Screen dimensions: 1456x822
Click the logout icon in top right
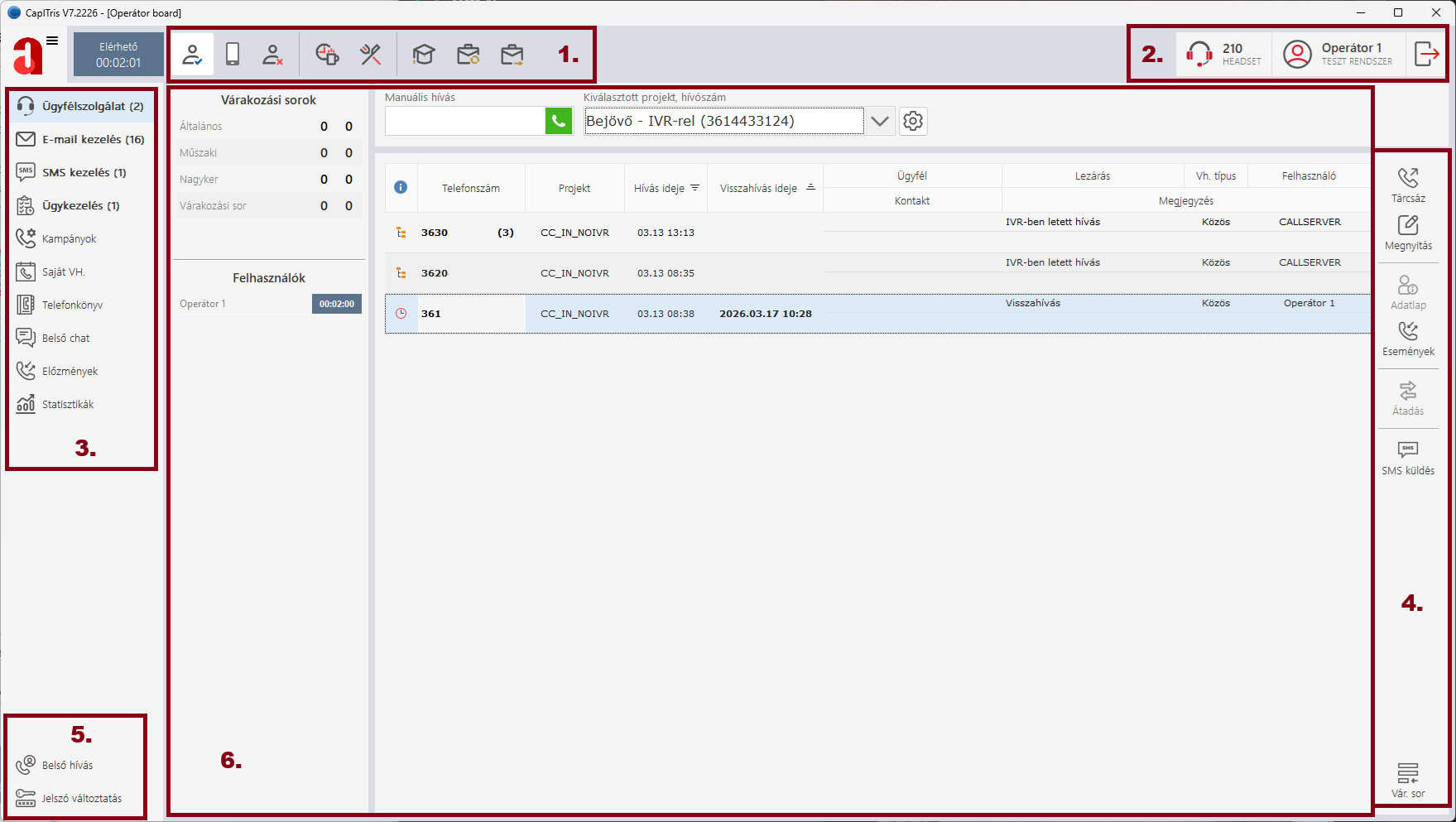1426,54
